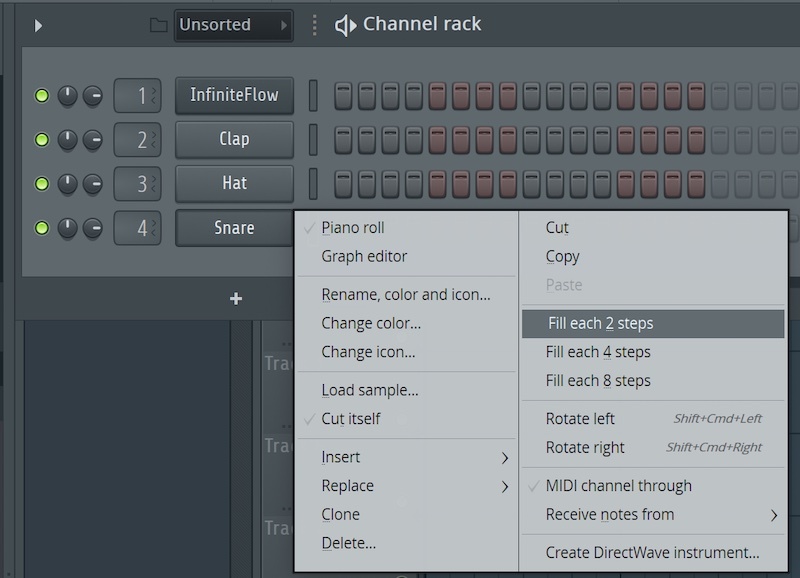
Task: Click the folder icon beside Unsorted
Action: tap(158, 25)
